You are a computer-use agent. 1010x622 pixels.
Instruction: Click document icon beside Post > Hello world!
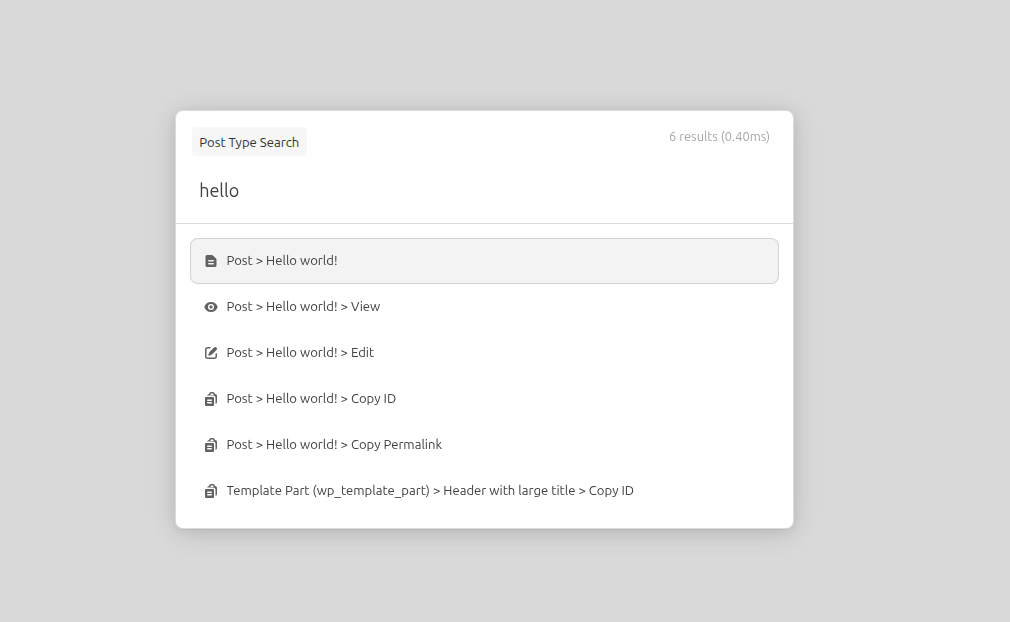coord(211,261)
